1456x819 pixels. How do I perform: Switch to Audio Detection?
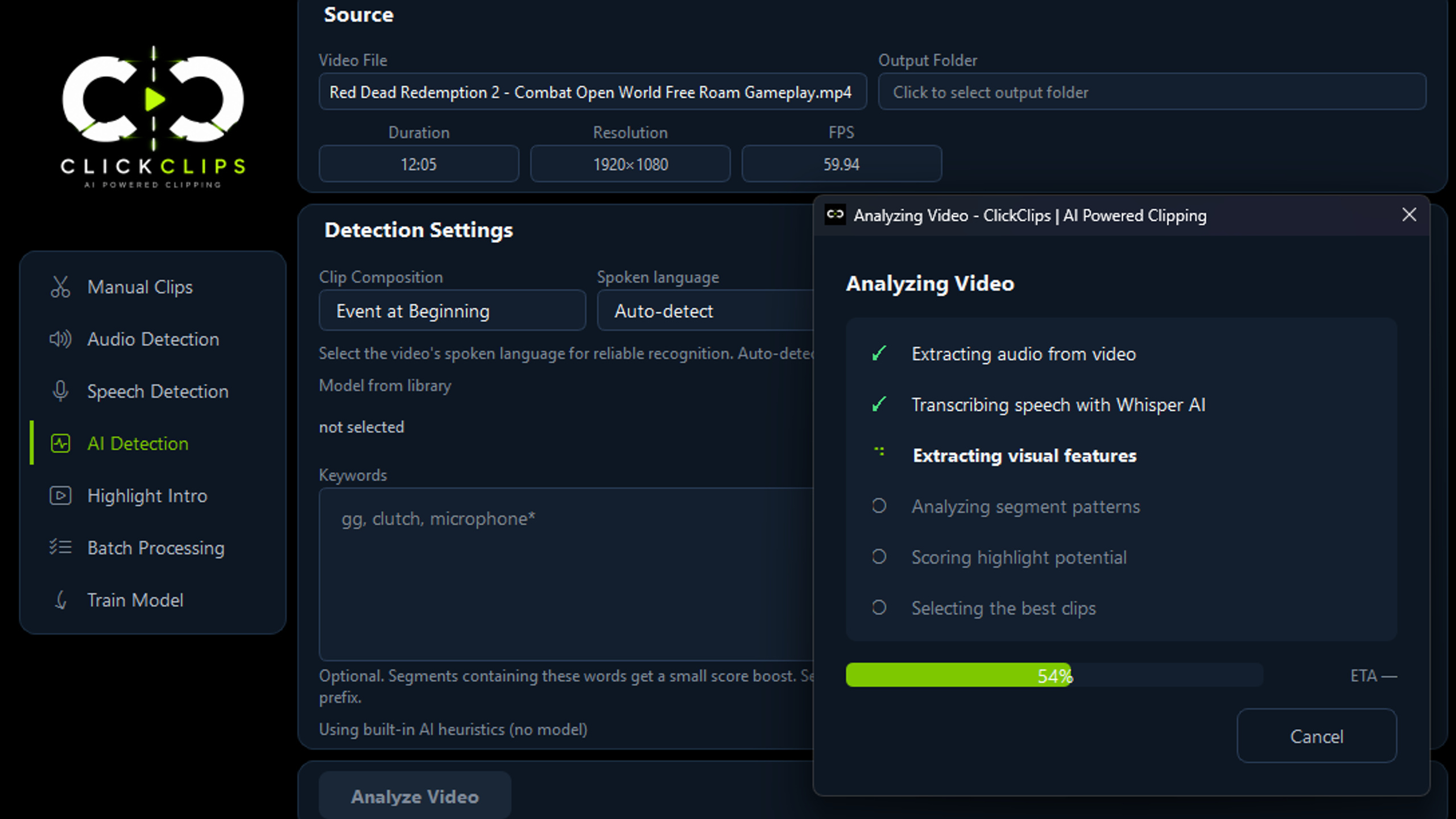152,339
